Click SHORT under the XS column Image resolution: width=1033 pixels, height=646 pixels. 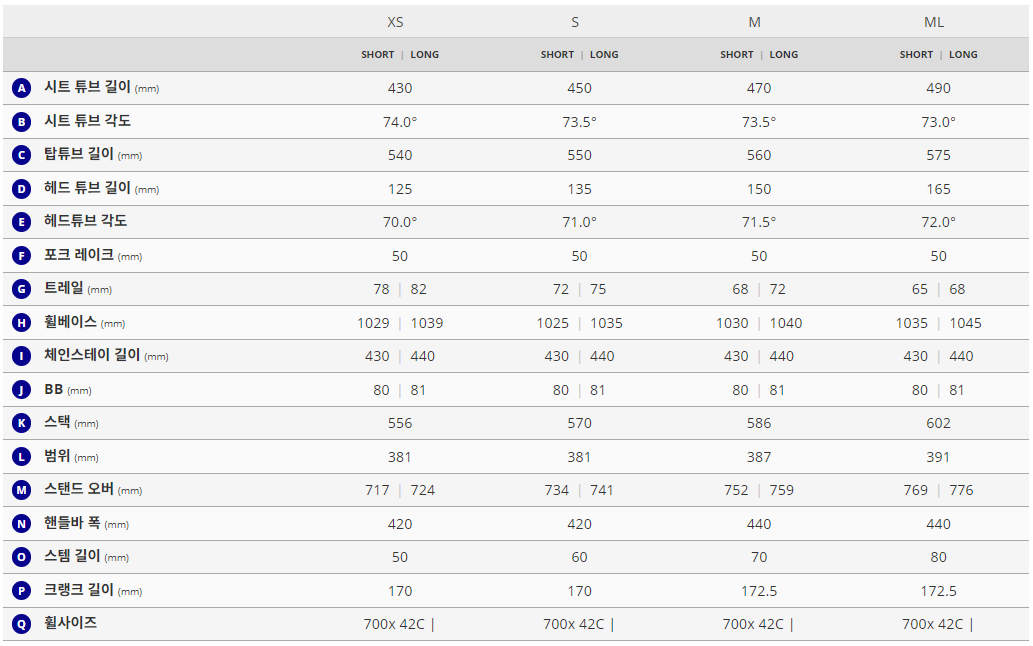click(x=378, y=55)
